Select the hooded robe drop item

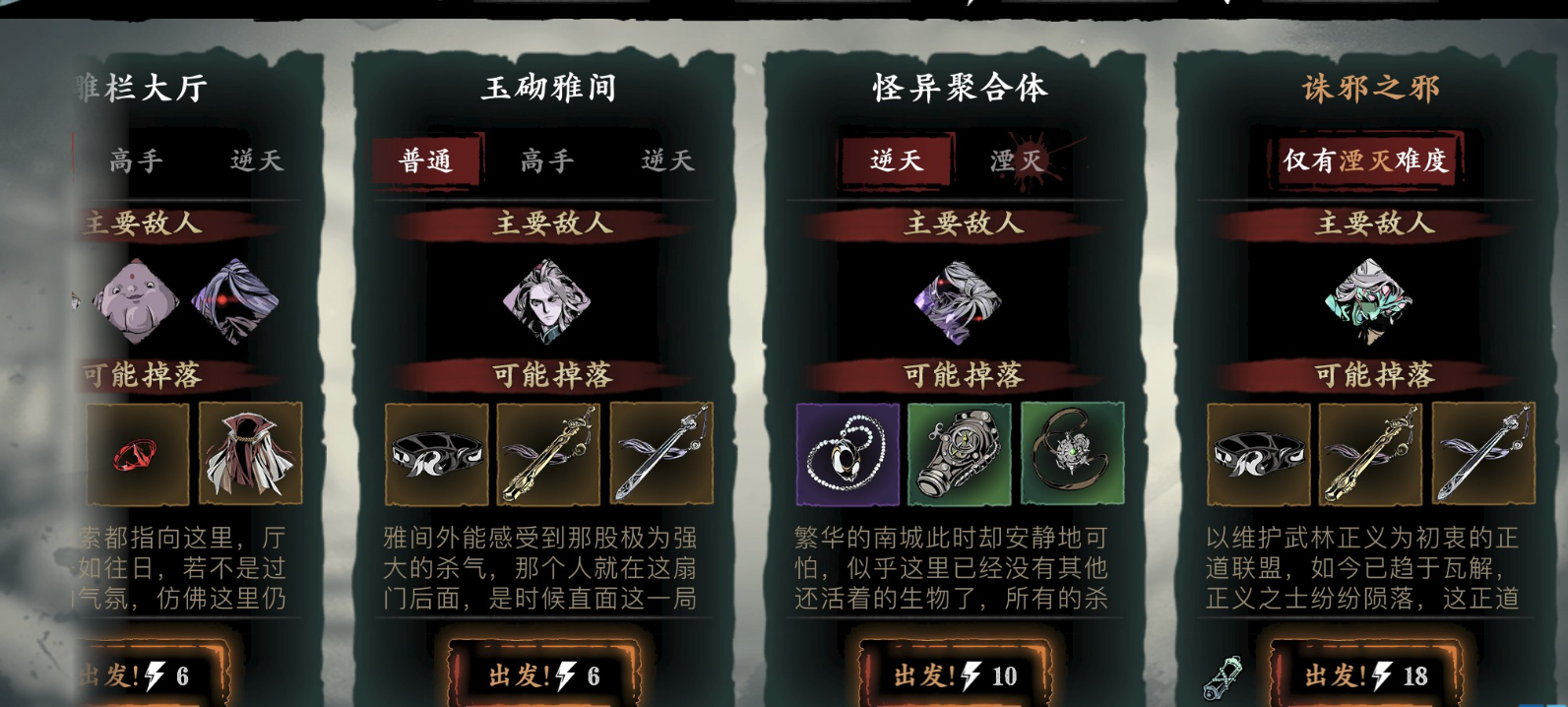(x=250, y=454)
